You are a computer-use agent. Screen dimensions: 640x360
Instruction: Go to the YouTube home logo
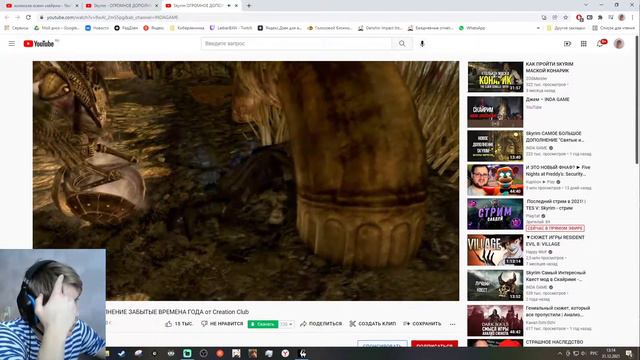pyautogui.click(x=39, y=44)
